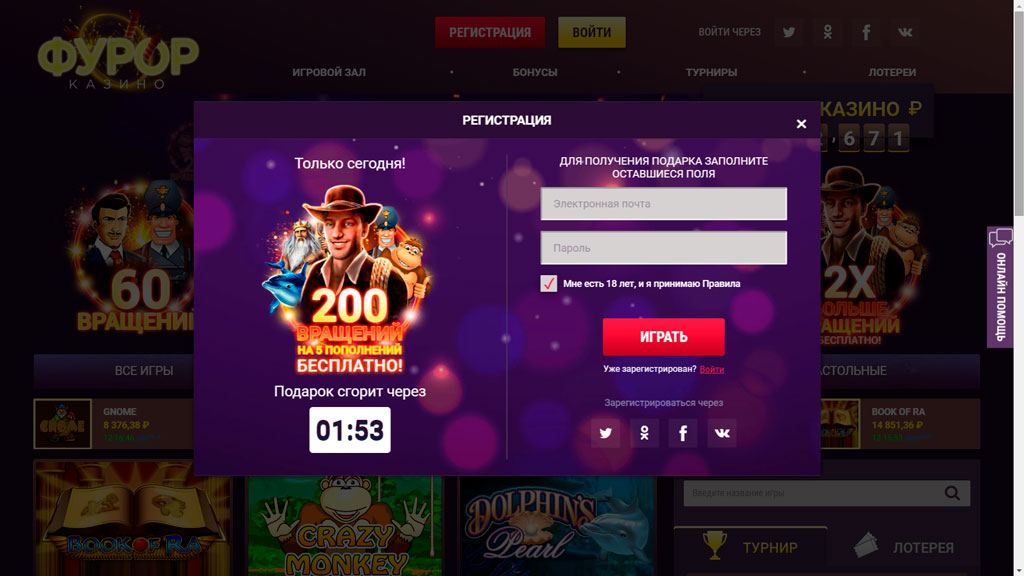The height and width of the screenshot is (576, 1024).
Task: Click the VK icon in the header
Action: [906, 32]
